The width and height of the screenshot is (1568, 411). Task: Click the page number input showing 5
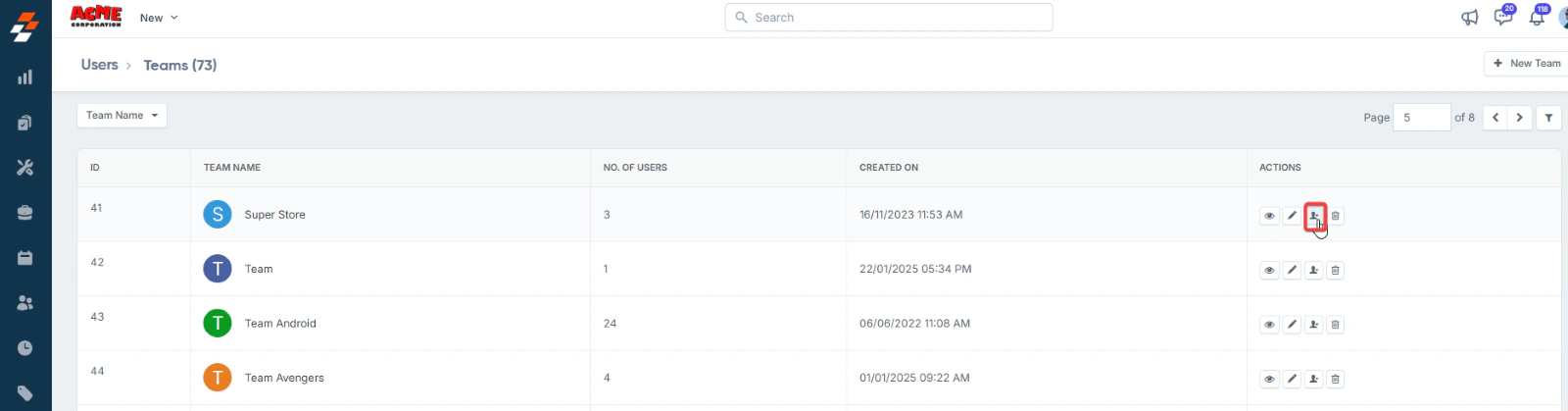(x=1421, y=118)
